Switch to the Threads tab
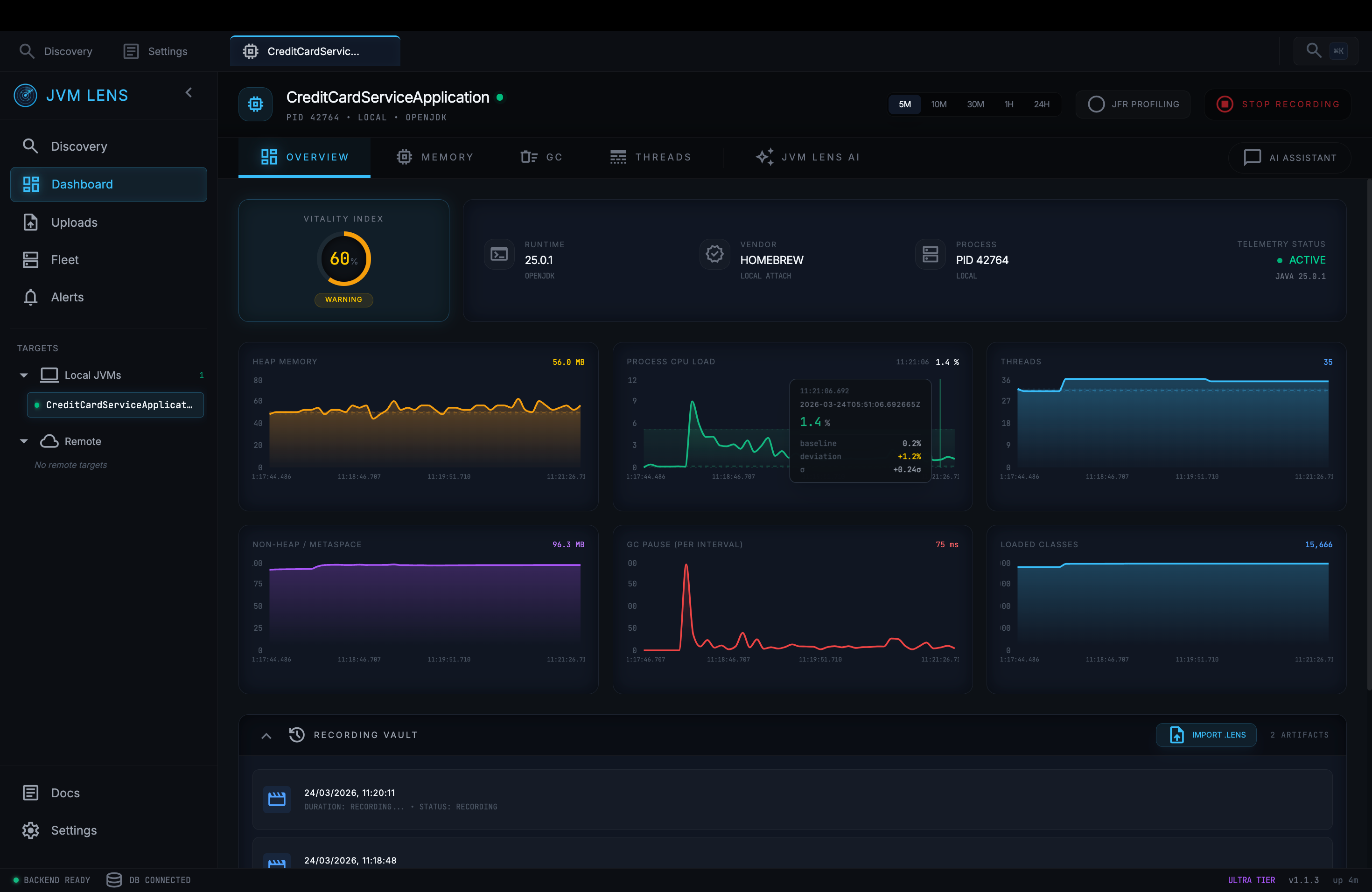The height and width of the screenshot is (892, 1372). (x=650, y=157)
